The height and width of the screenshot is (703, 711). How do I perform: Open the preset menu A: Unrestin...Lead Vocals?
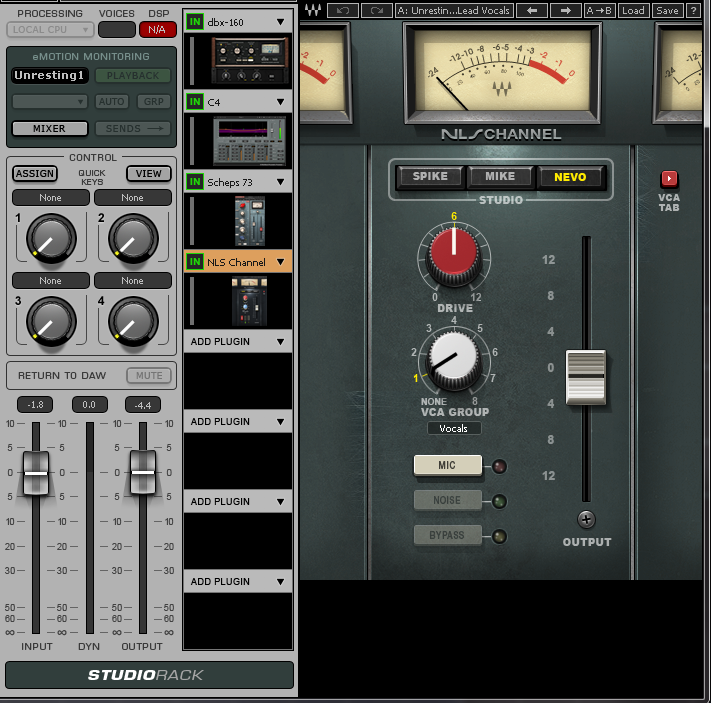[x=454, y=10]
